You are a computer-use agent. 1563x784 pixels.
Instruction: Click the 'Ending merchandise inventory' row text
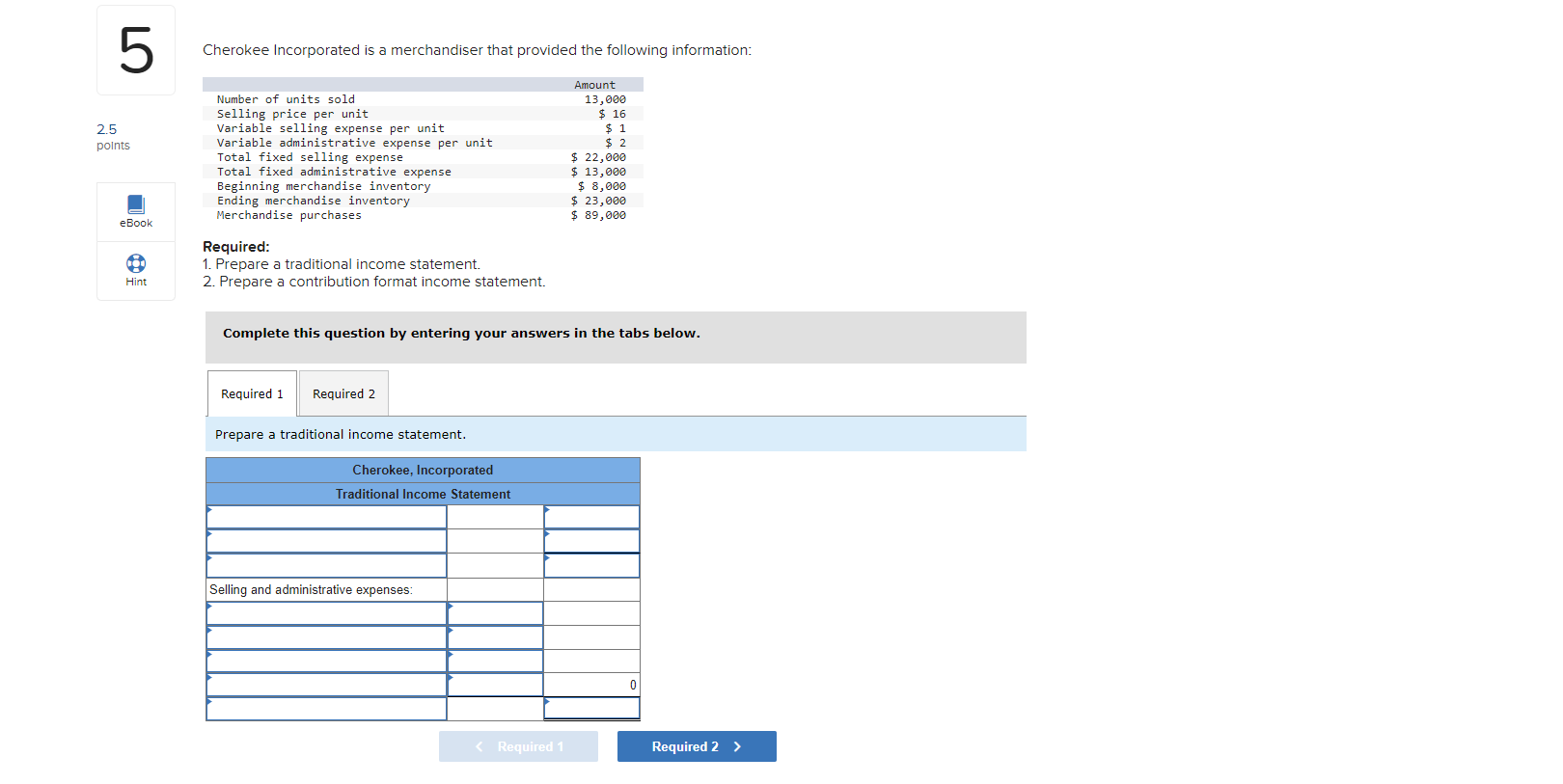[314, 201]
